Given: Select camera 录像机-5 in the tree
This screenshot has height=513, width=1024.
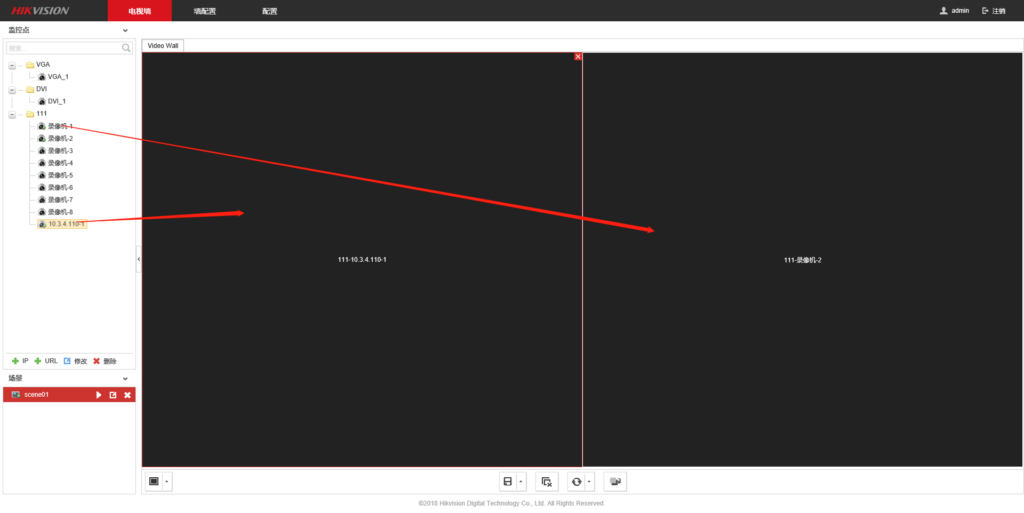Looking at the screenshot, I should tap(60, 175).
